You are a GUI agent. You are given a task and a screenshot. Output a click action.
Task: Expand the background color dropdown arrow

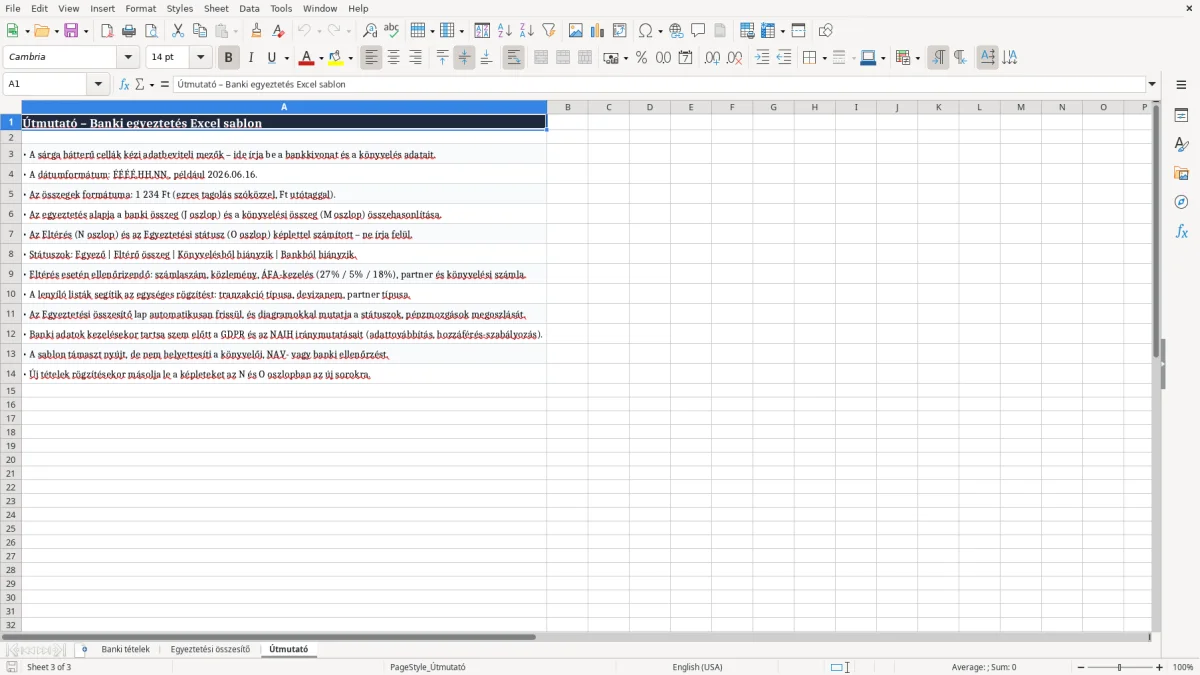[350, 58]
